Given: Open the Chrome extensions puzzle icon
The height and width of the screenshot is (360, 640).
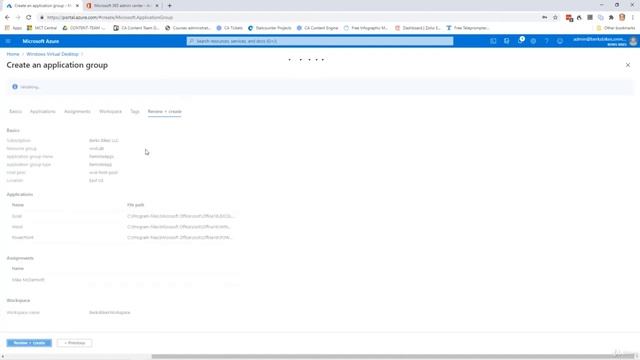Looking at the screenshot, I should coord(611,18).
